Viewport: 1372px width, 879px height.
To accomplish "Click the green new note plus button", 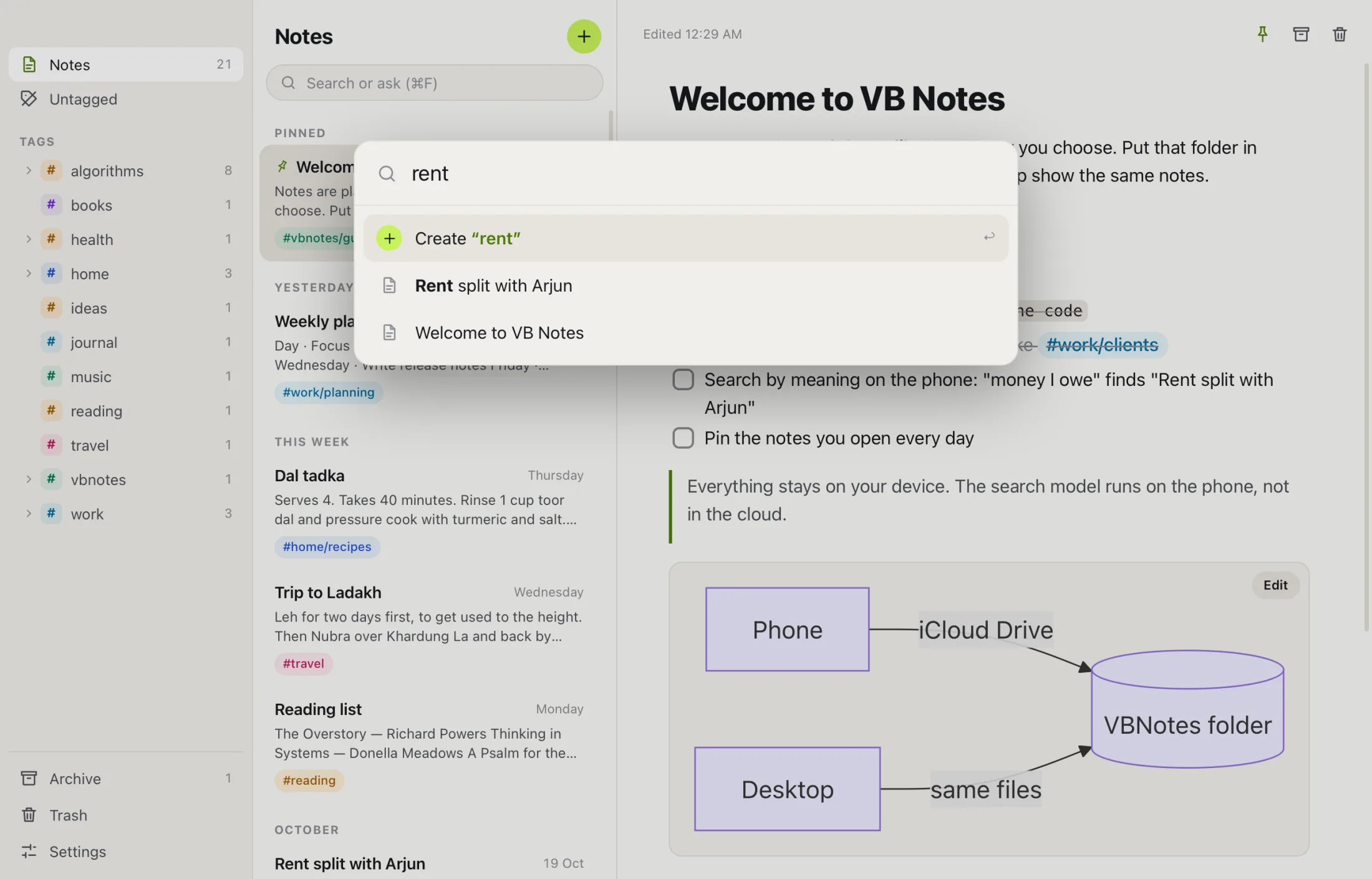I will 584,36.
